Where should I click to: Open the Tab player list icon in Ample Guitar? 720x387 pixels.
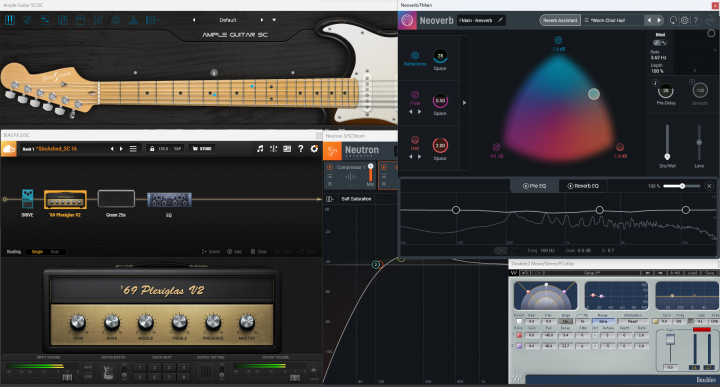(x=45, y=20)
